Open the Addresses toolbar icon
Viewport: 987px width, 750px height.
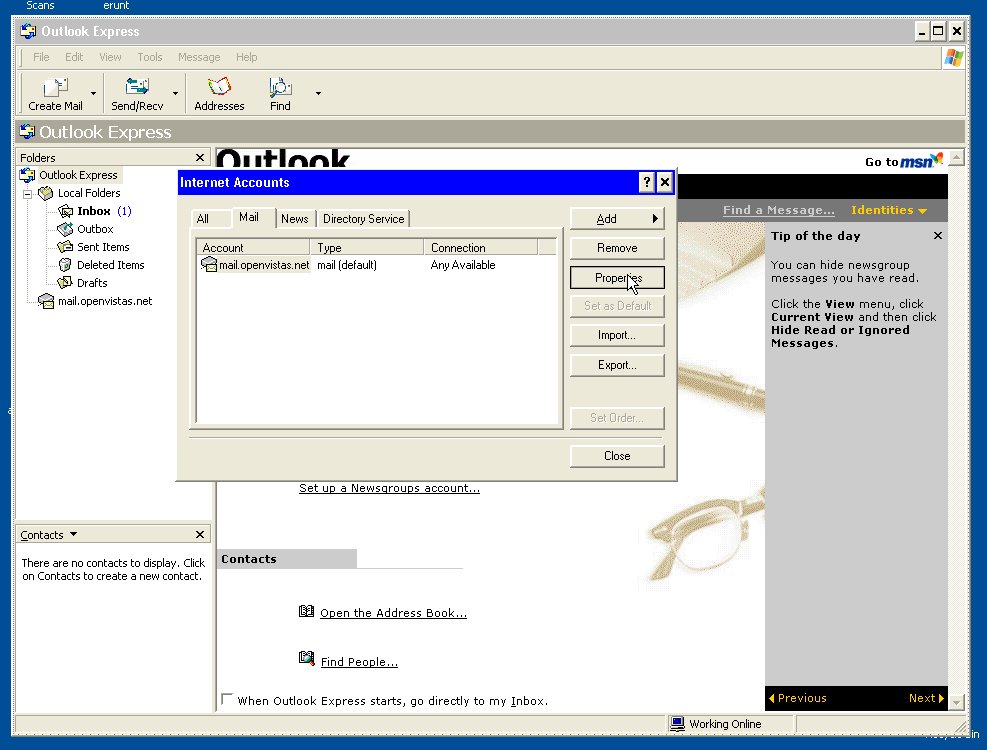click(x=219, y=87)
